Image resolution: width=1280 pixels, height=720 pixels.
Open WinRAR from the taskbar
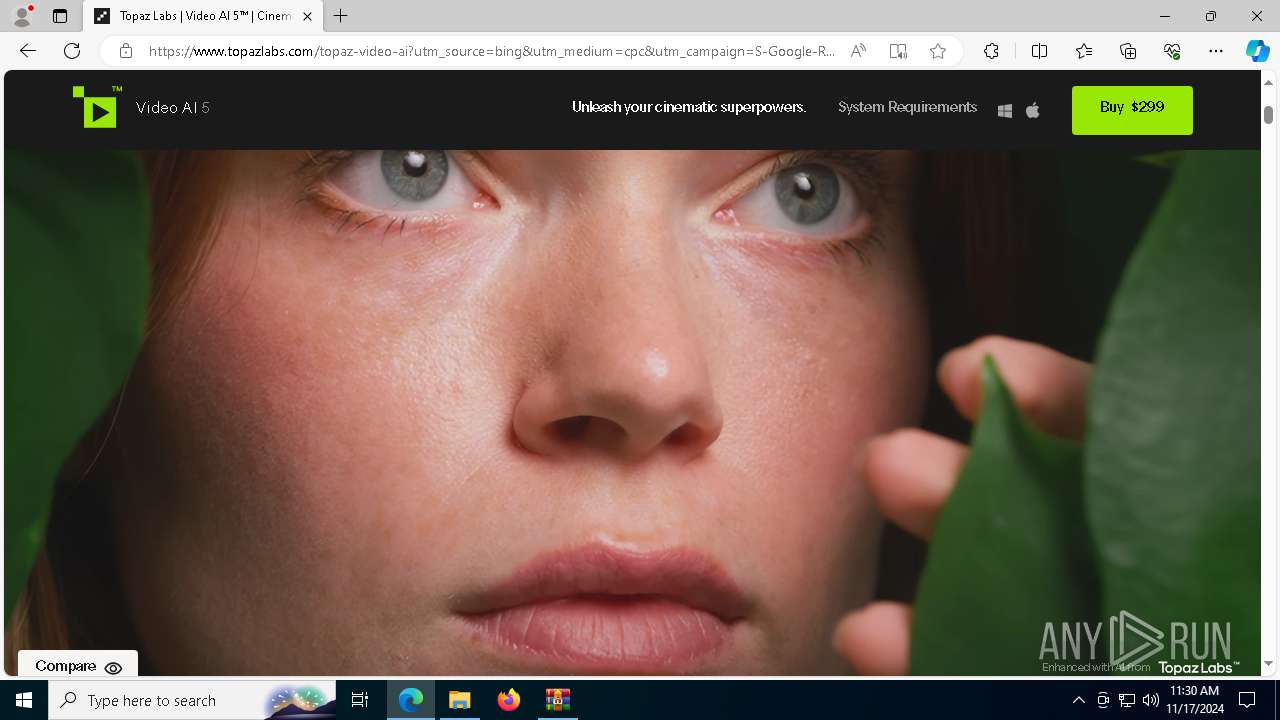point(557,700)
